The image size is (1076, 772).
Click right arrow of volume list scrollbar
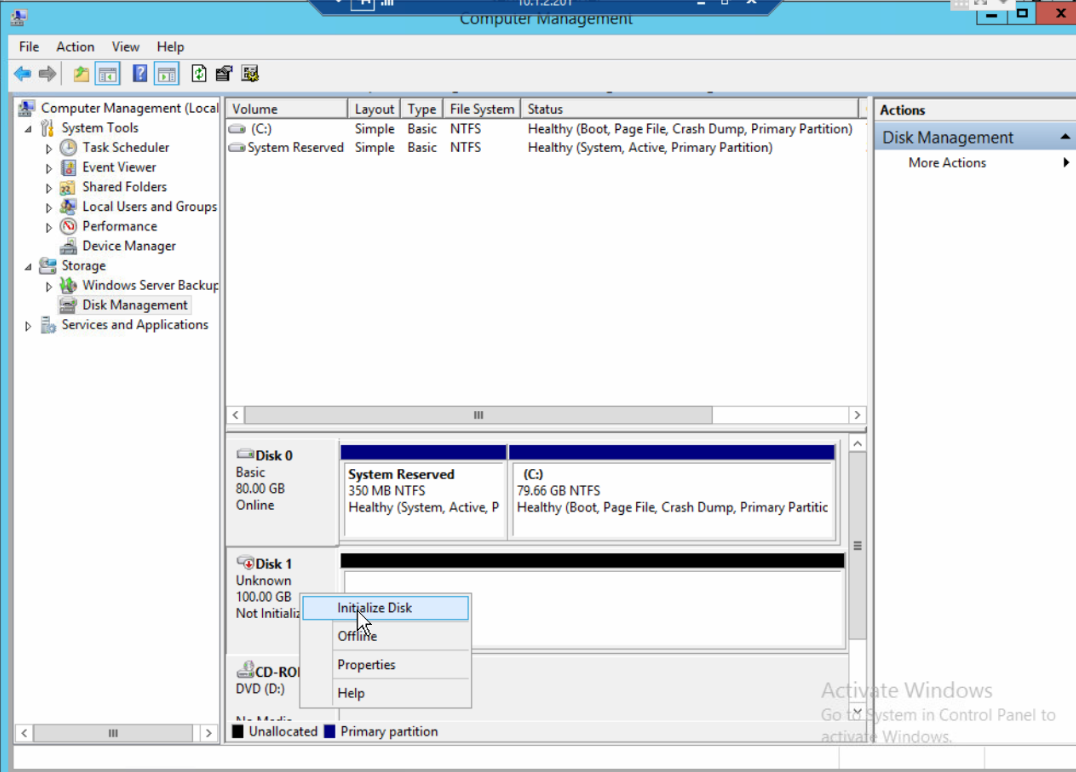pyautogui.click(x=856, y=415)
